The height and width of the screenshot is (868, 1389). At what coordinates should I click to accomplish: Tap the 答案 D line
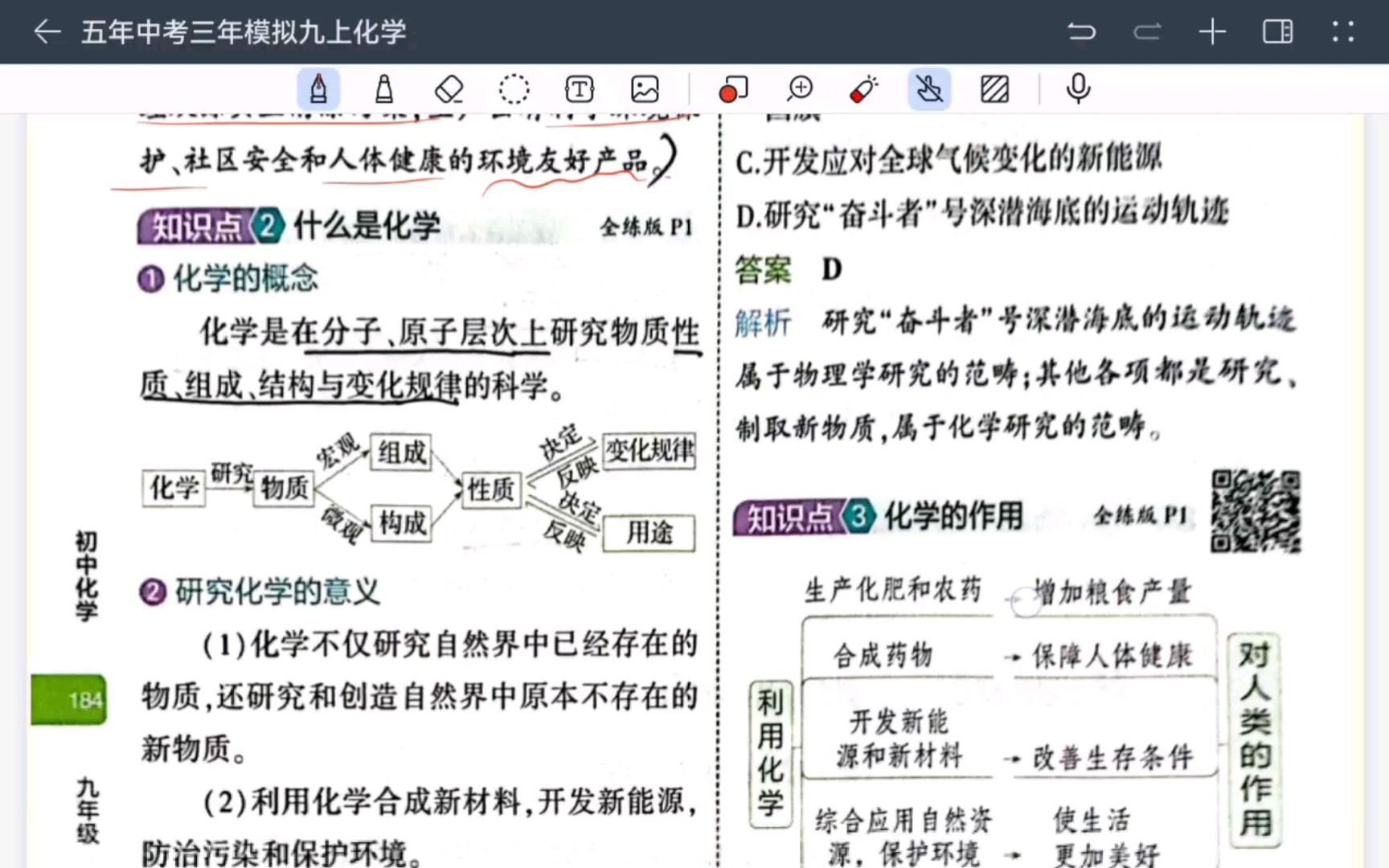(789, 270)
